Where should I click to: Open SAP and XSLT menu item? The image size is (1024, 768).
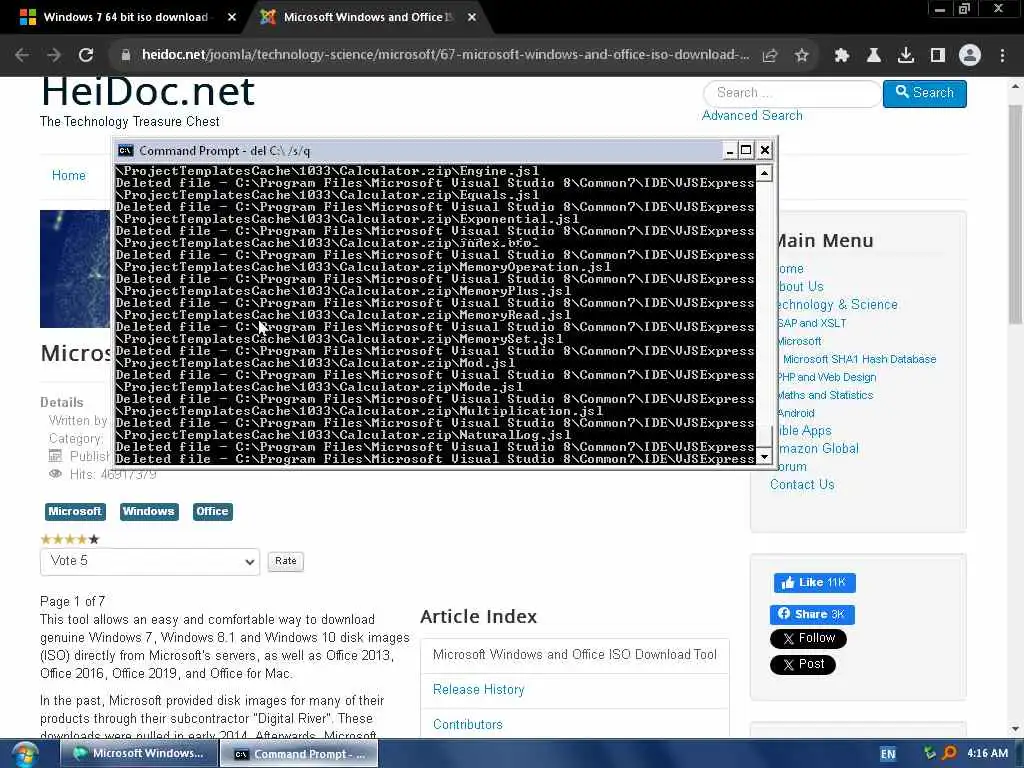coord(812,323)
